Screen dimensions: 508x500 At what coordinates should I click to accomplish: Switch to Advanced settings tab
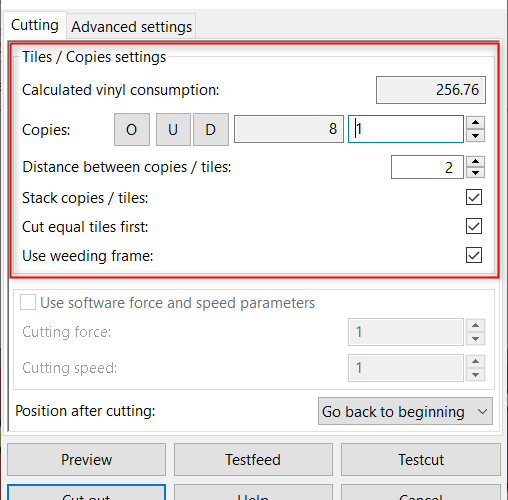pyautogui.click(x=131, y=27)
